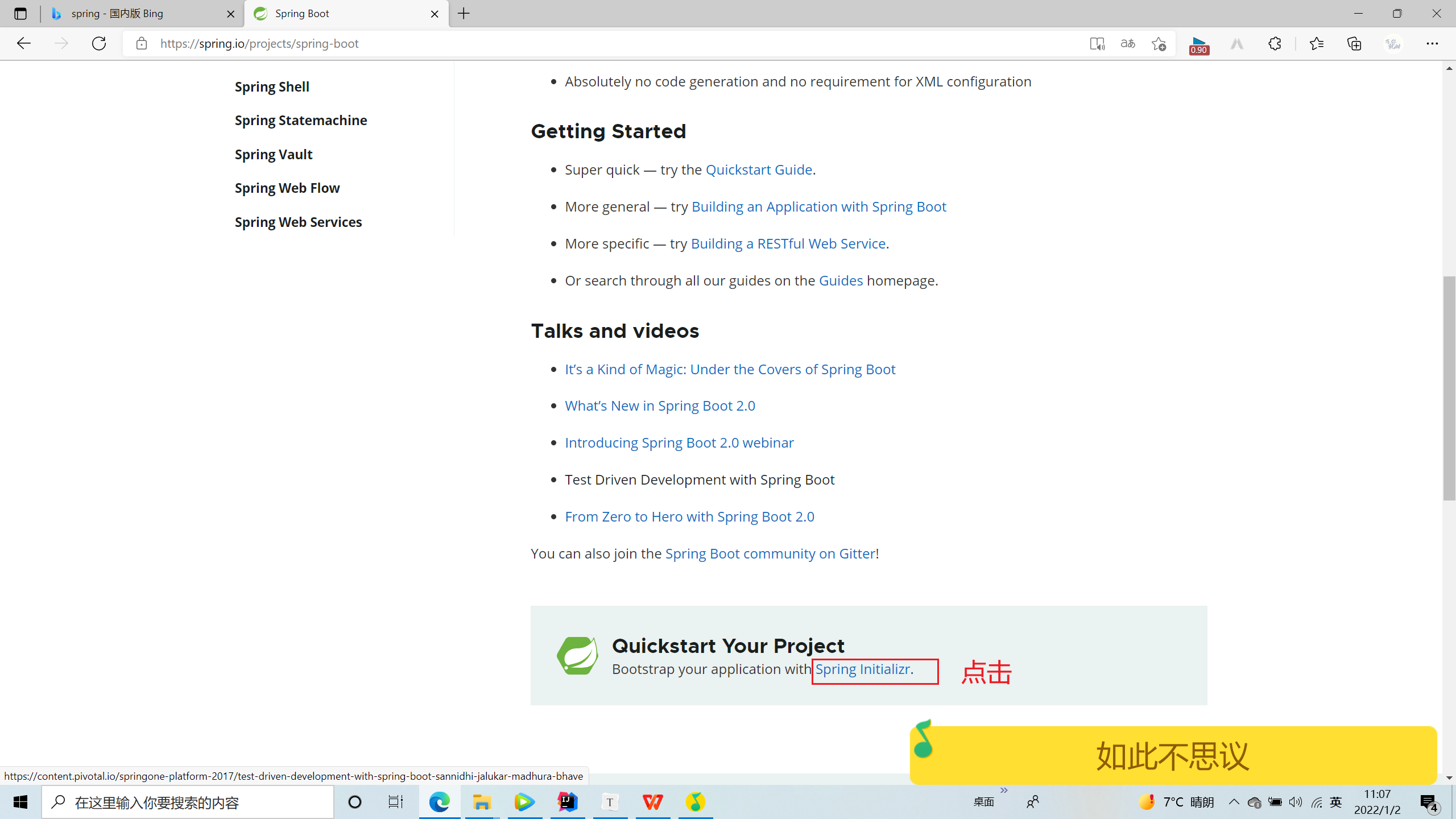Open File Explorer on taskbar
The width and height of the screenshot is (1456, 819).
point(482,802)
